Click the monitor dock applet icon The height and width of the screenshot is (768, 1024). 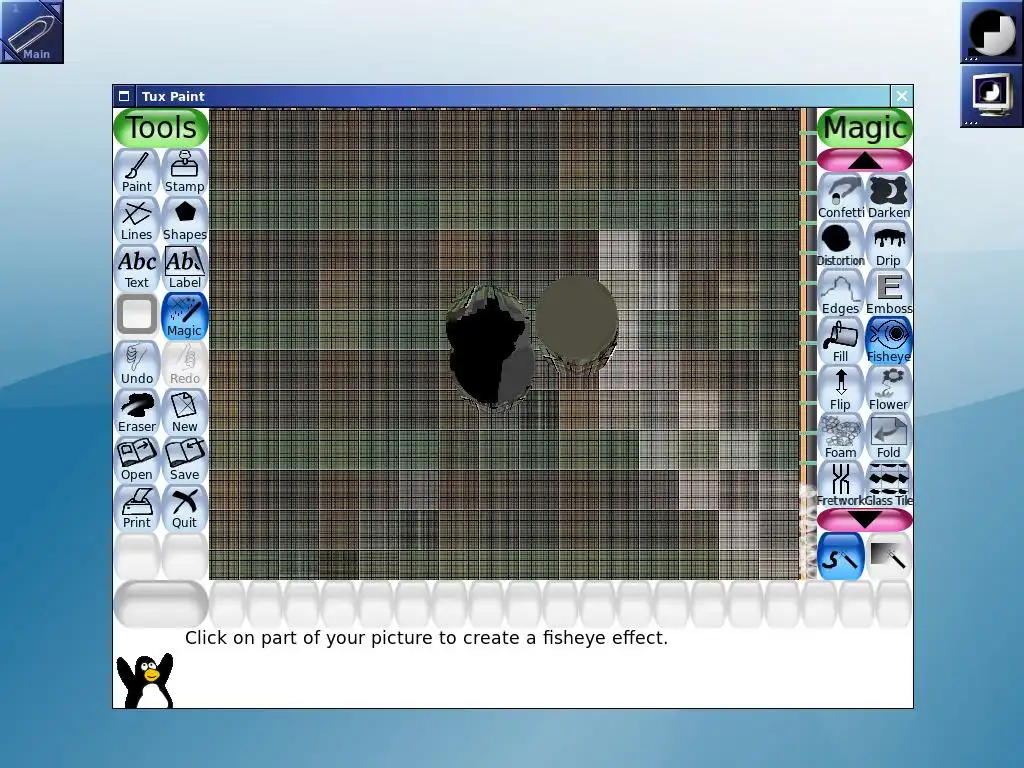[x=991, y=95]
